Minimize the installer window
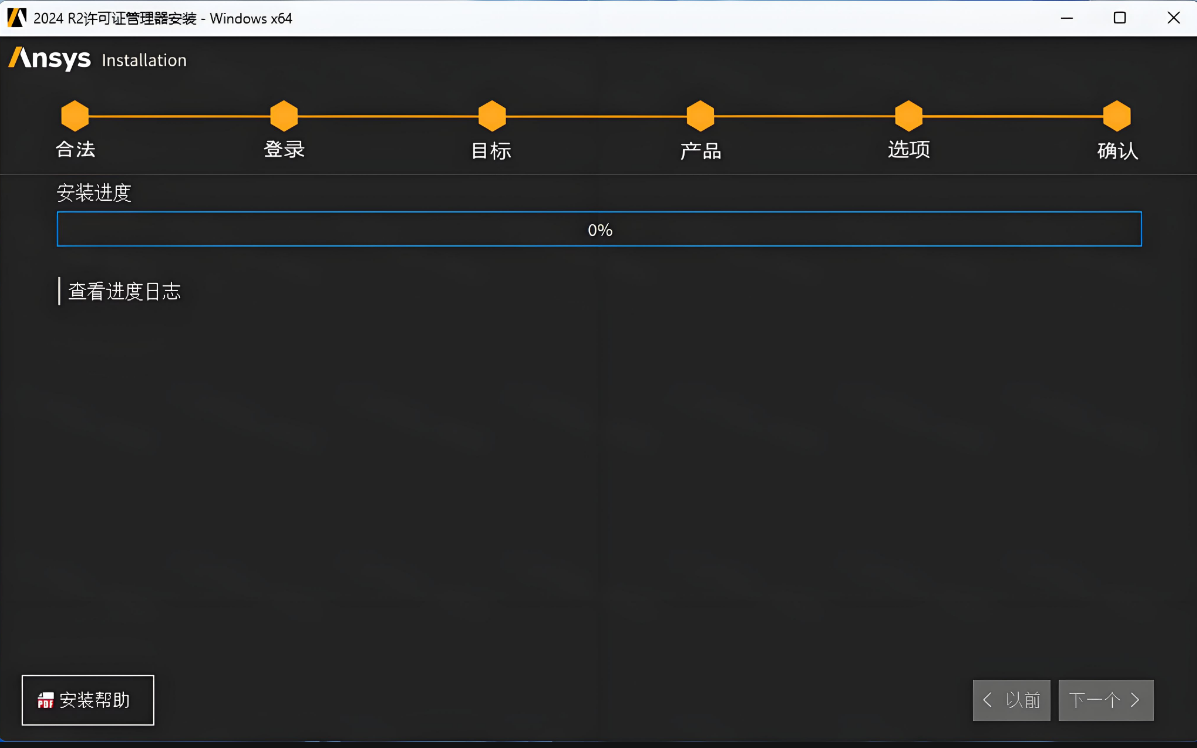This screenshot has height=748, width=1197. coord(1067,18)
